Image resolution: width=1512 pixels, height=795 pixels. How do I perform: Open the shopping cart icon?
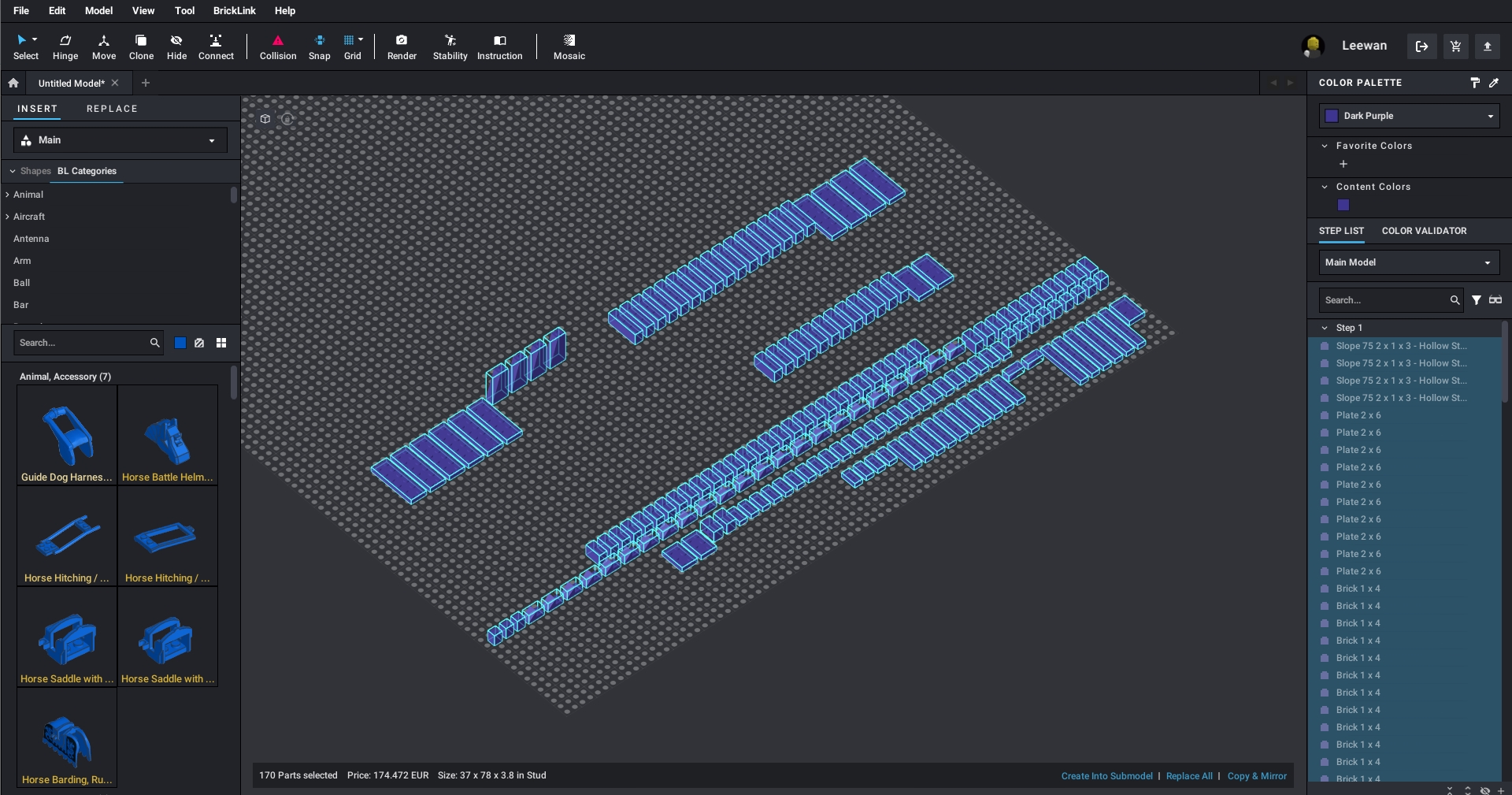tap(1455, 46)
